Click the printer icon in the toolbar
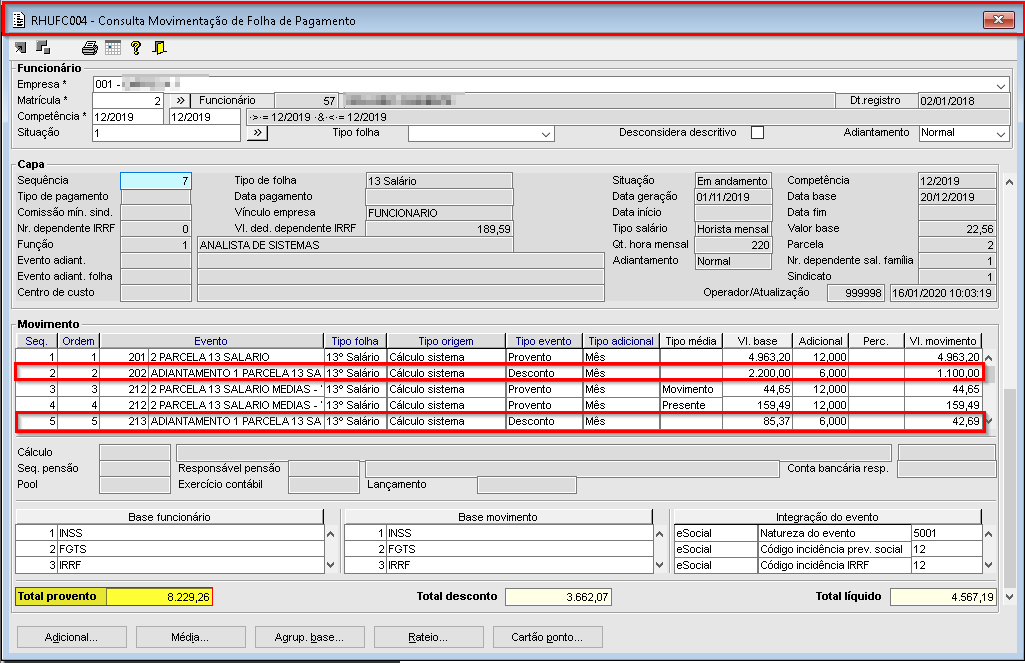This screenshot has width=1025, height=663. (89, 47)
